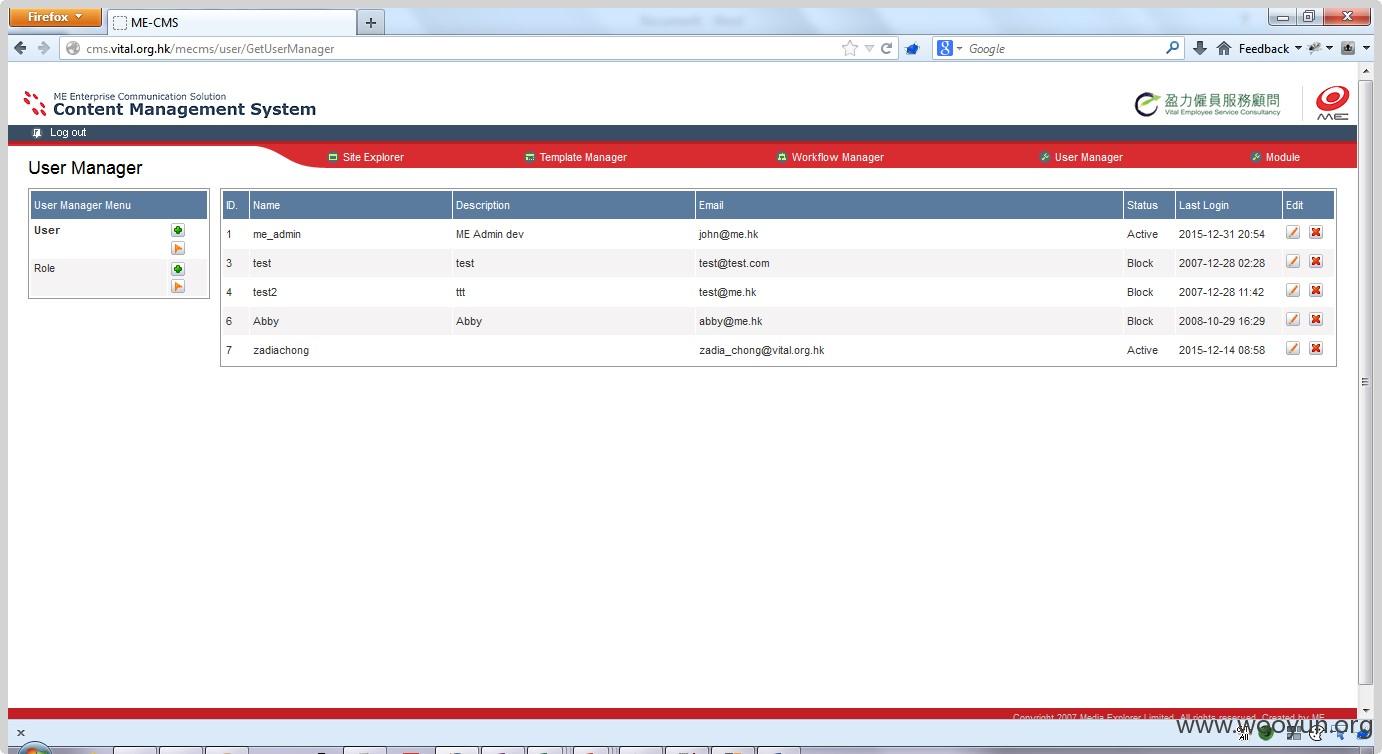Log out of the CMS
The image size is (1382, 754).
pos(68,133)
